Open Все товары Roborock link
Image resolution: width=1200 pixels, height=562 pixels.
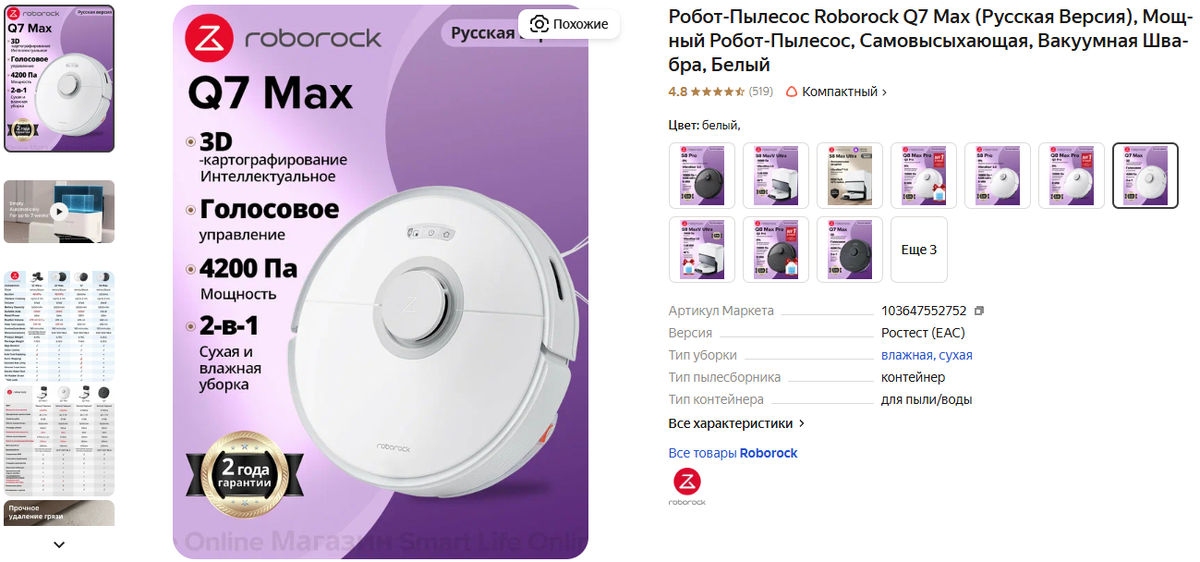[733, 453]
